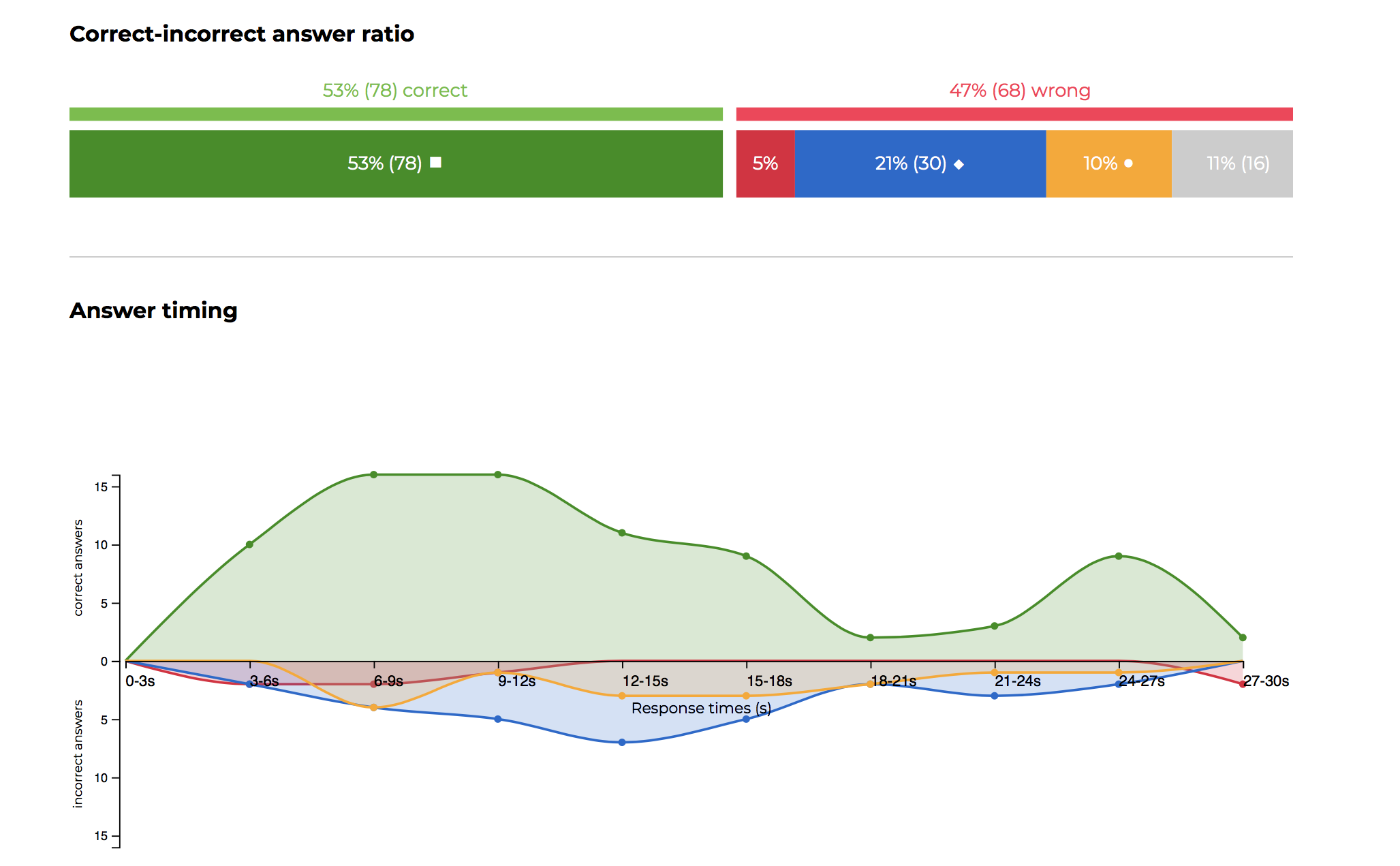Click green data point at 12-15s
Image resolution: width=1400 pixels, height=866 pixels.
tap(622, 533)
